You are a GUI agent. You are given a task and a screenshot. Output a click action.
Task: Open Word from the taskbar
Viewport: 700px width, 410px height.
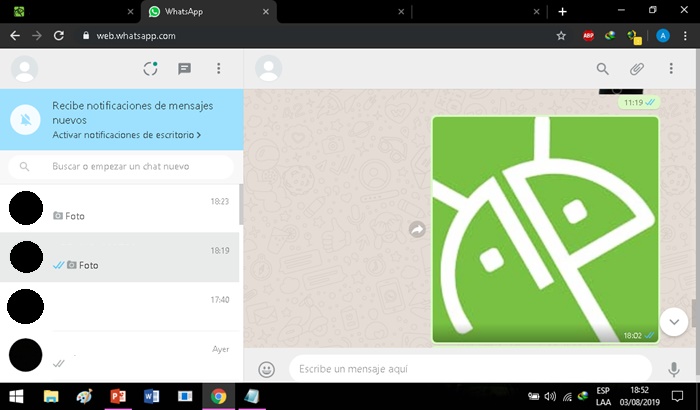(151, 396)
